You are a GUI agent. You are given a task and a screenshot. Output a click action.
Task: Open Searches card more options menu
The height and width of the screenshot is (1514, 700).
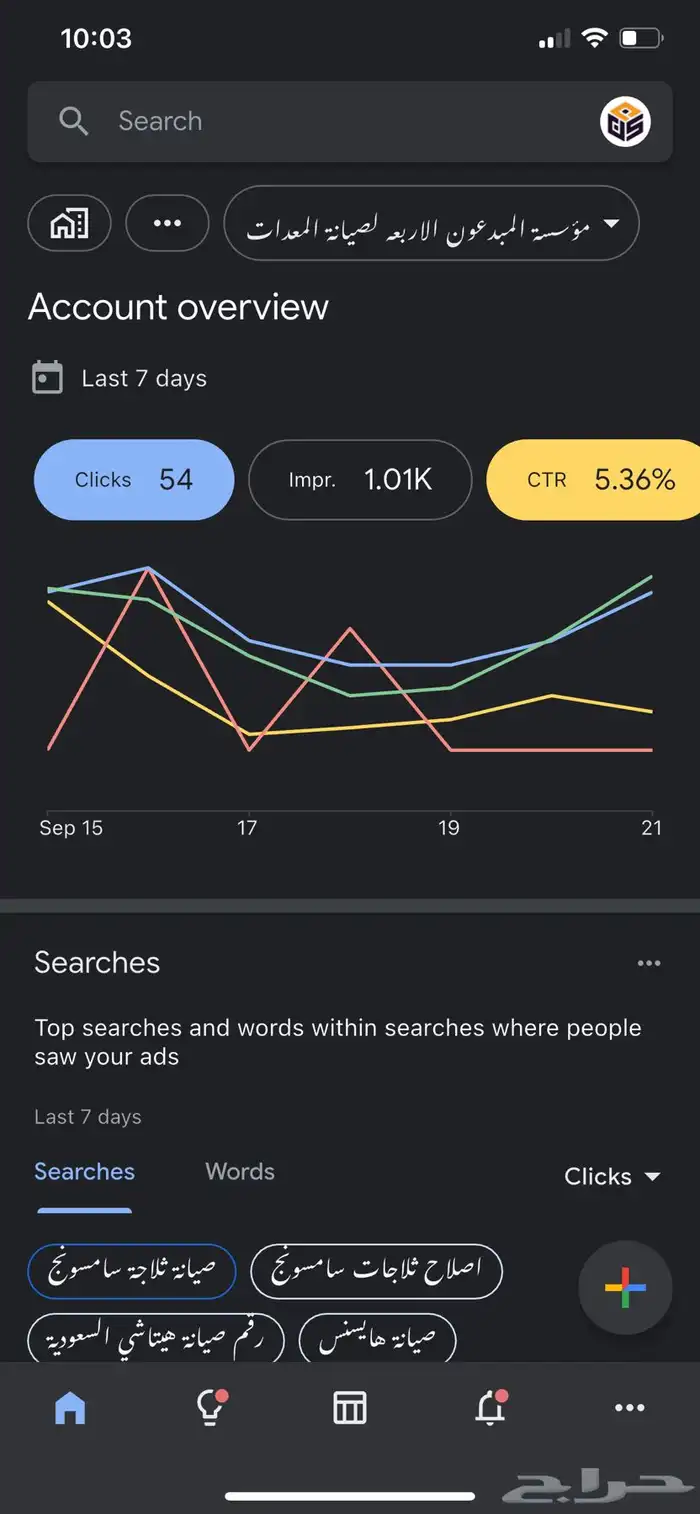[649, 963]
